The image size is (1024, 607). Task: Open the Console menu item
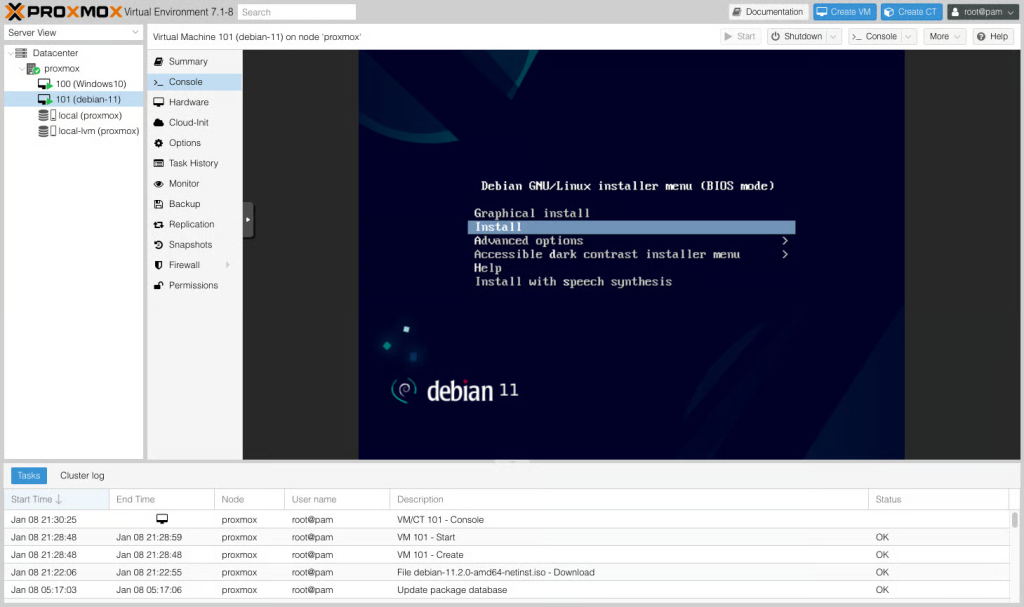[195, 82]
